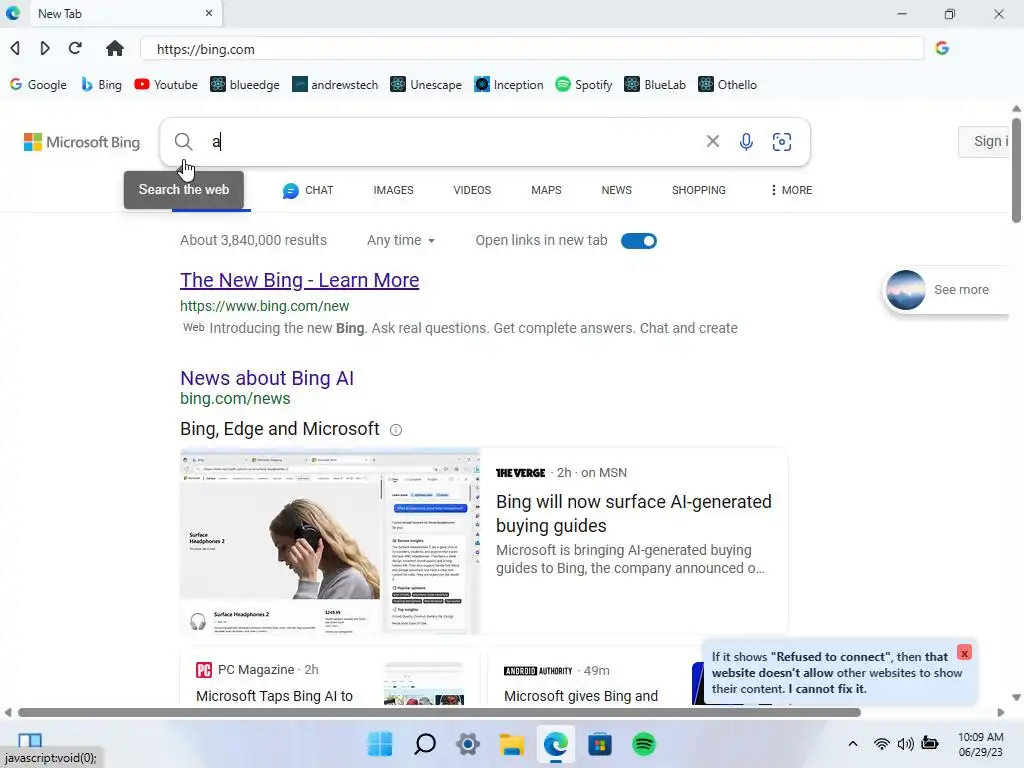The width and height of the screenshot is (1024, 768).
Task: Click the Sign in button
Action: 986,142
